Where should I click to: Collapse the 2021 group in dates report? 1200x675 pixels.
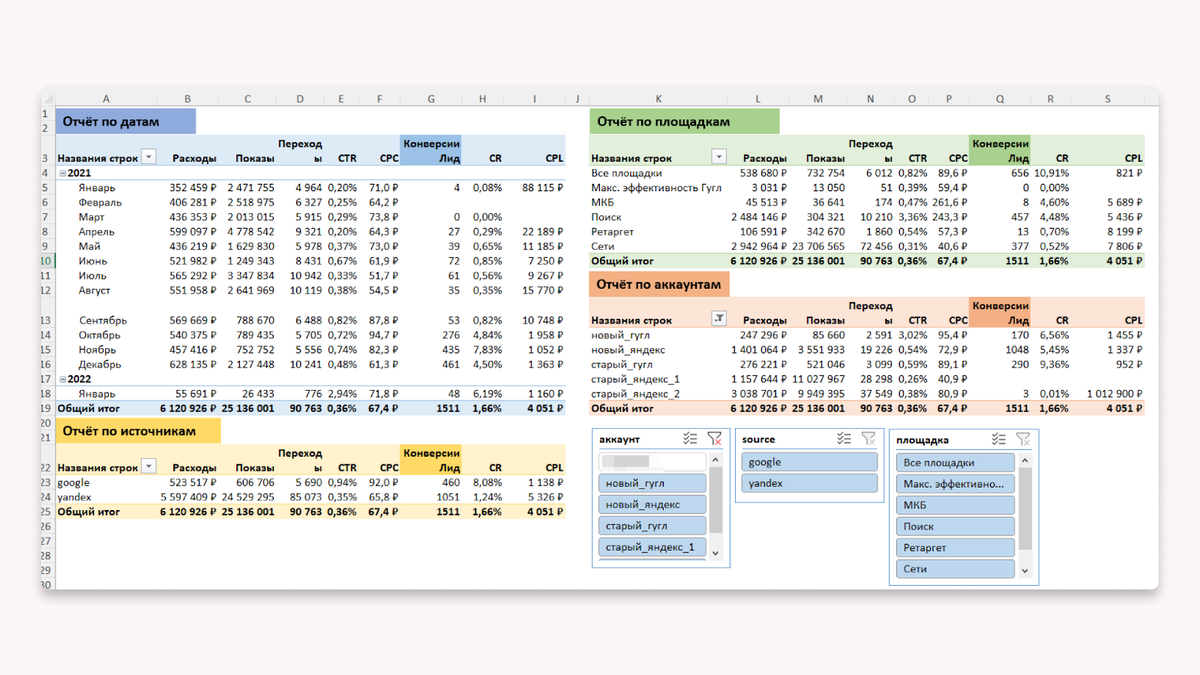click(62, 173)
